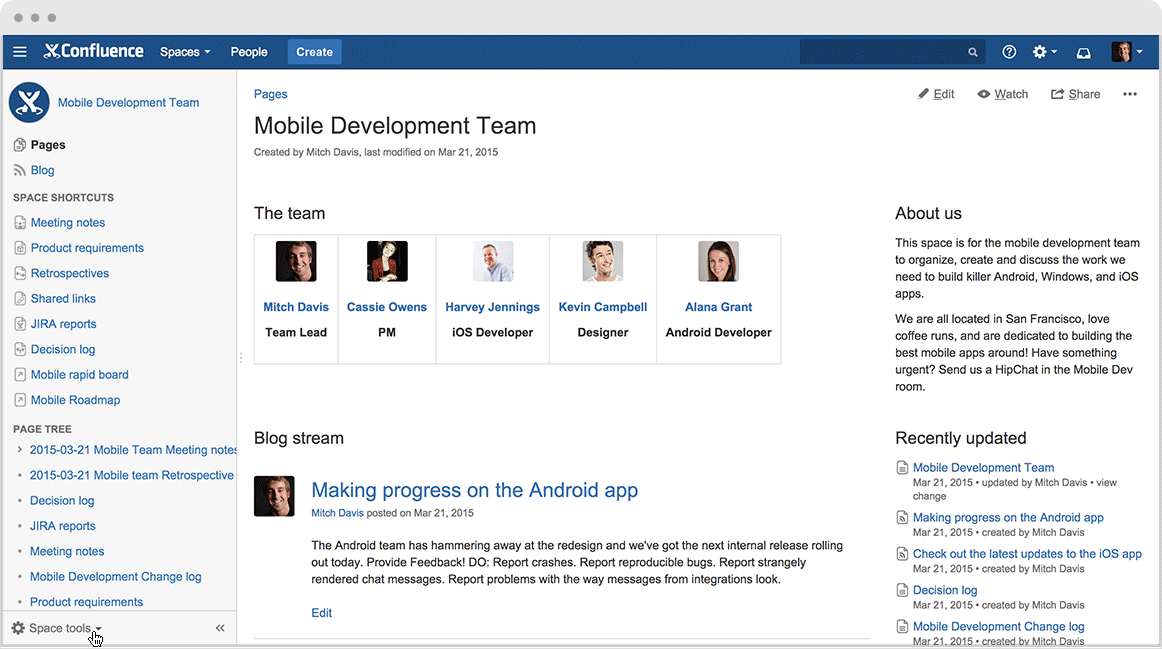The width and height of the screenshot is (1162, 649).
Task: Enable watching this page
Action: coord(1002,93)
